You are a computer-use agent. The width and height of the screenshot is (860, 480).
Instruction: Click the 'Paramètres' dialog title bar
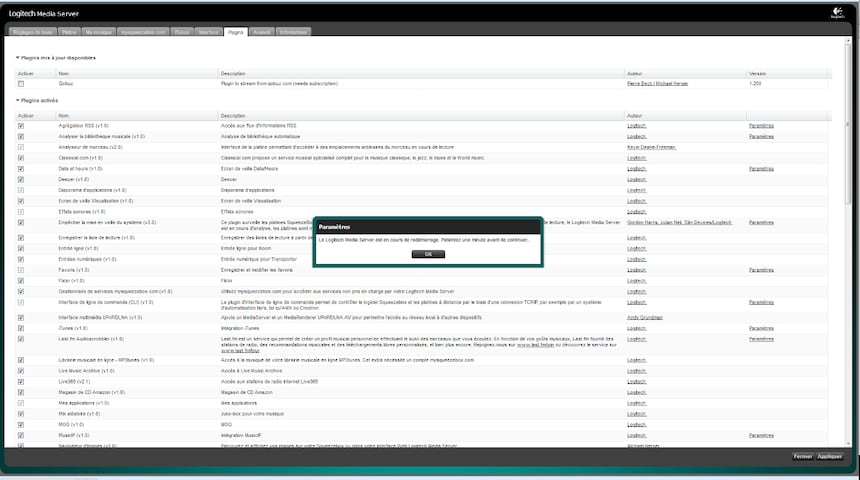coord(428,227)
